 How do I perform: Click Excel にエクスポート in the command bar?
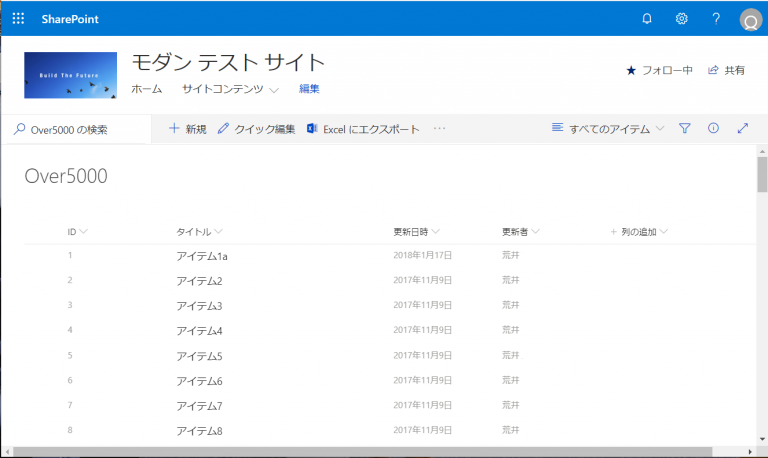click(x=362, y=129)
